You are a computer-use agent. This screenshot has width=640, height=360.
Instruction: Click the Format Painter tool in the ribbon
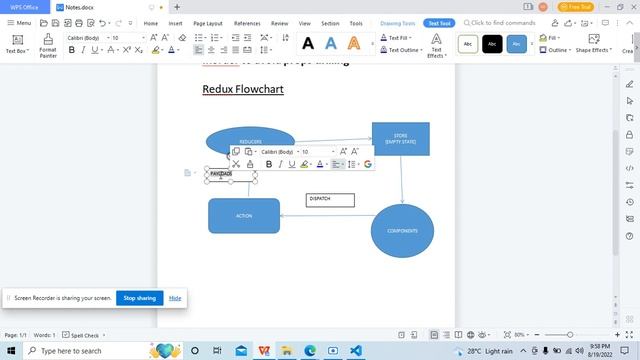click(x=48, y=45)
